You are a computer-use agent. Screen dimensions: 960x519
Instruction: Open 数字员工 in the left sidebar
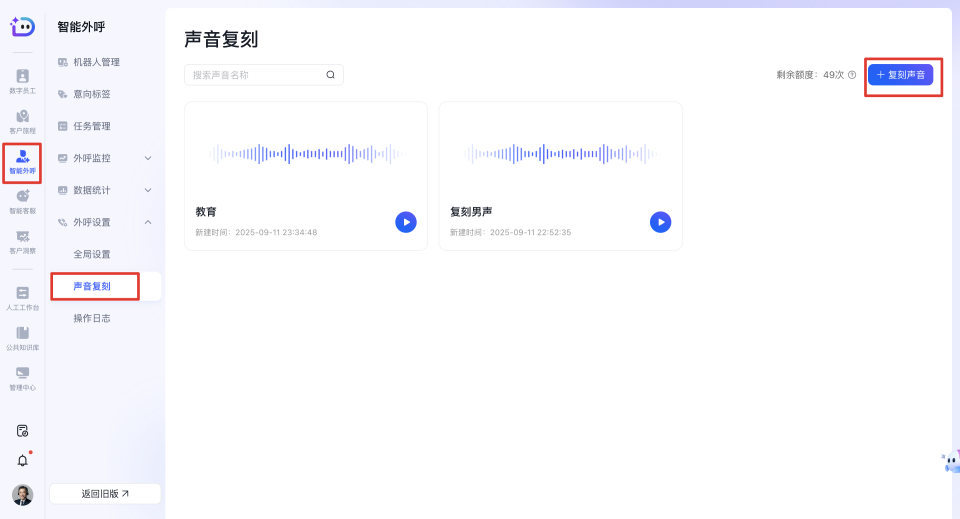coord(22,81)
